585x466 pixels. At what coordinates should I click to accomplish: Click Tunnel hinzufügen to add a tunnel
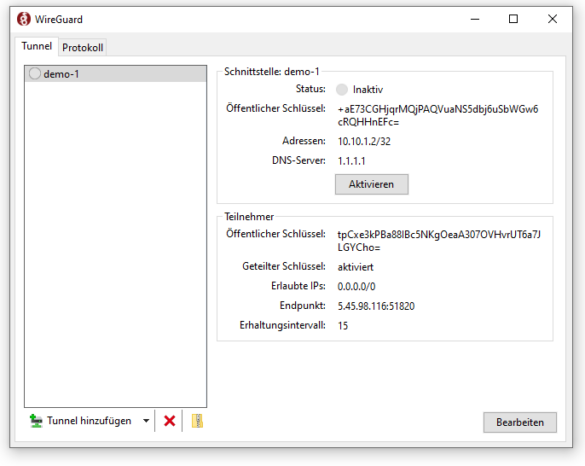(x=89, y=421)
